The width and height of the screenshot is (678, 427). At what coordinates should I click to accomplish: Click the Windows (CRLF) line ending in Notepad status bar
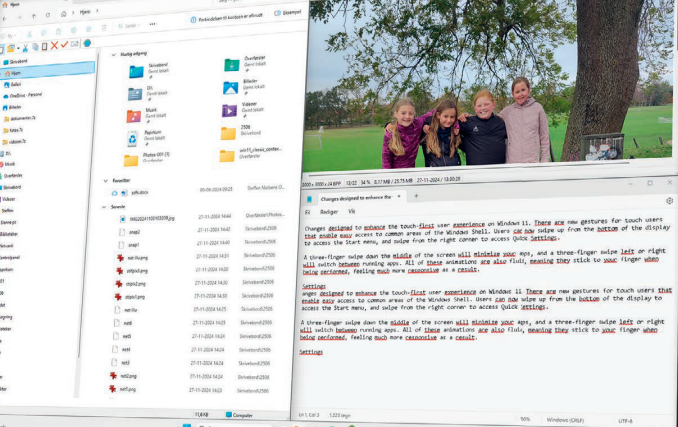(x=565, y=420)
